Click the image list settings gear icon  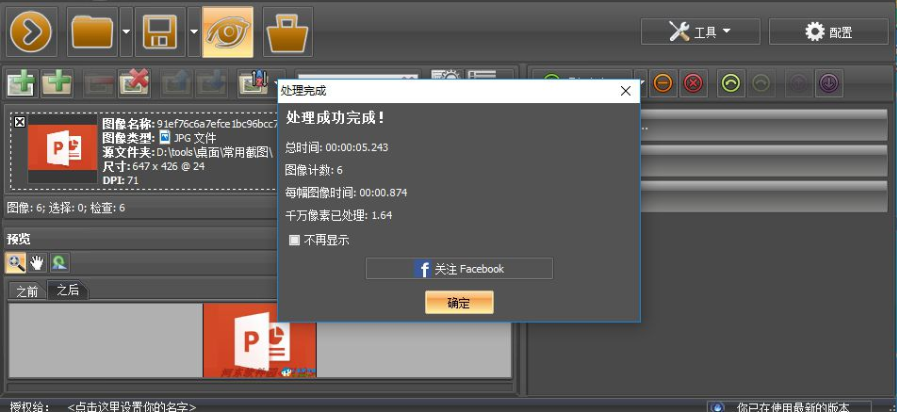coord(445,77)
